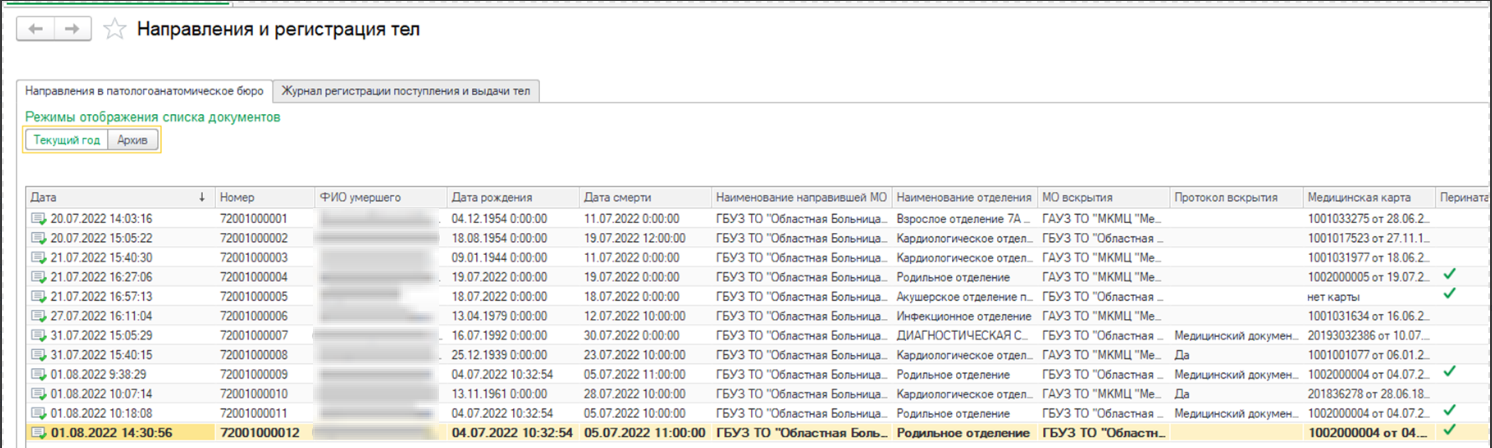The height and width of the screenshot is (448, 1492).
Task: Click the forward navigation arrow
Action: [x=71, y=30]
